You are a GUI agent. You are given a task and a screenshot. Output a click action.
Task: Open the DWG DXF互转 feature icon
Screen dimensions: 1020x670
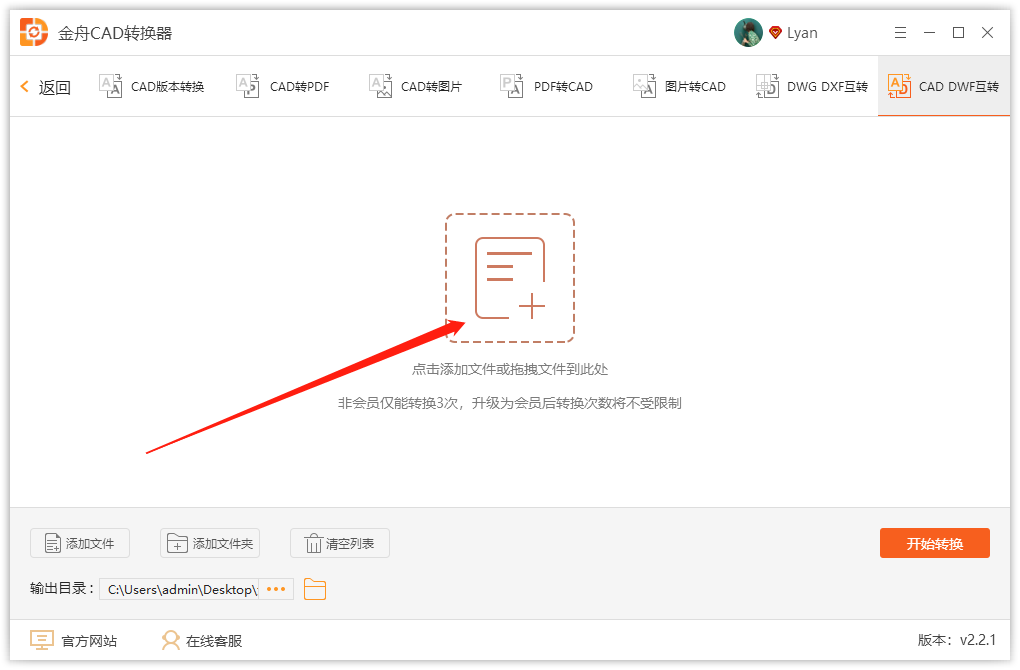point(766,86)
